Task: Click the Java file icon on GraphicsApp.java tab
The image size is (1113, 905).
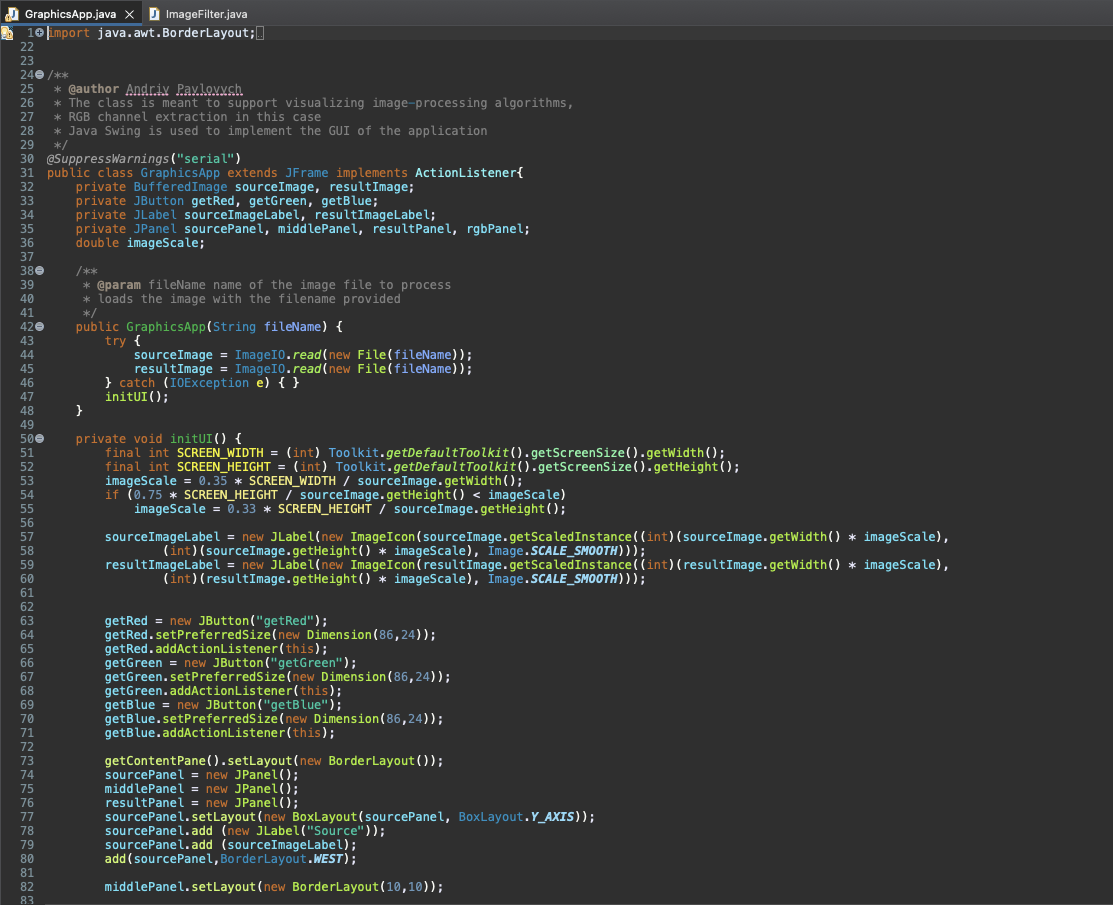Action: (x=13, y=14)
